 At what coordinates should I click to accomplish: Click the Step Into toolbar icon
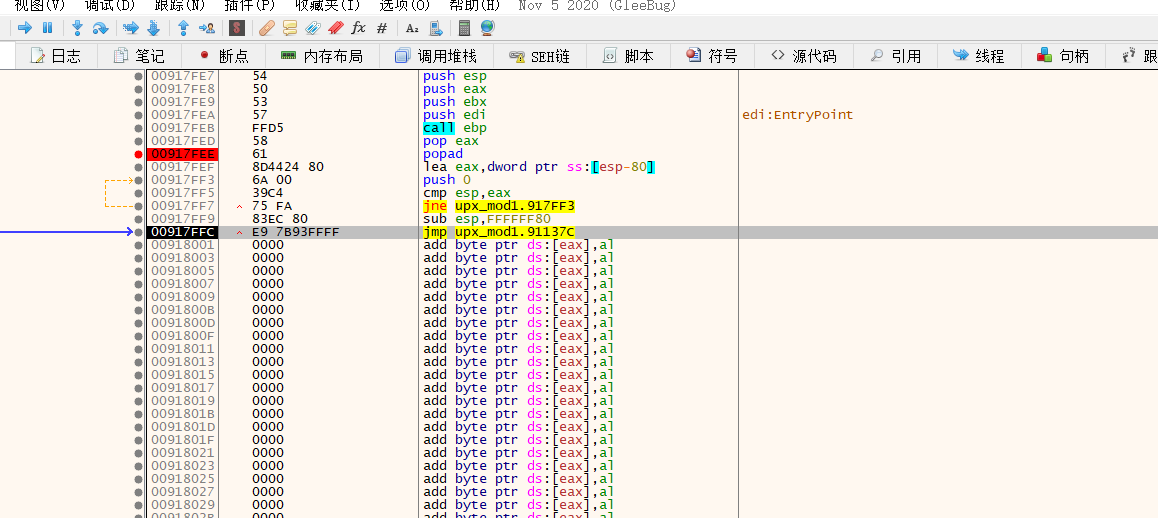tap(77, 28)
